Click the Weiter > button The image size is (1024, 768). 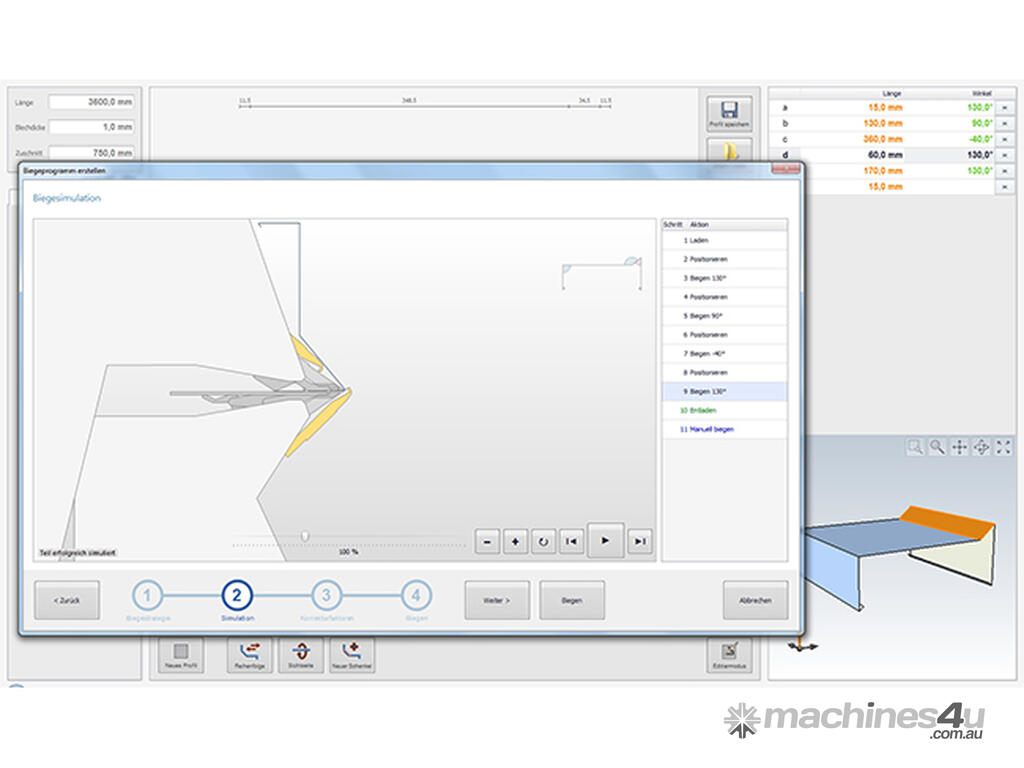point(497,600)
